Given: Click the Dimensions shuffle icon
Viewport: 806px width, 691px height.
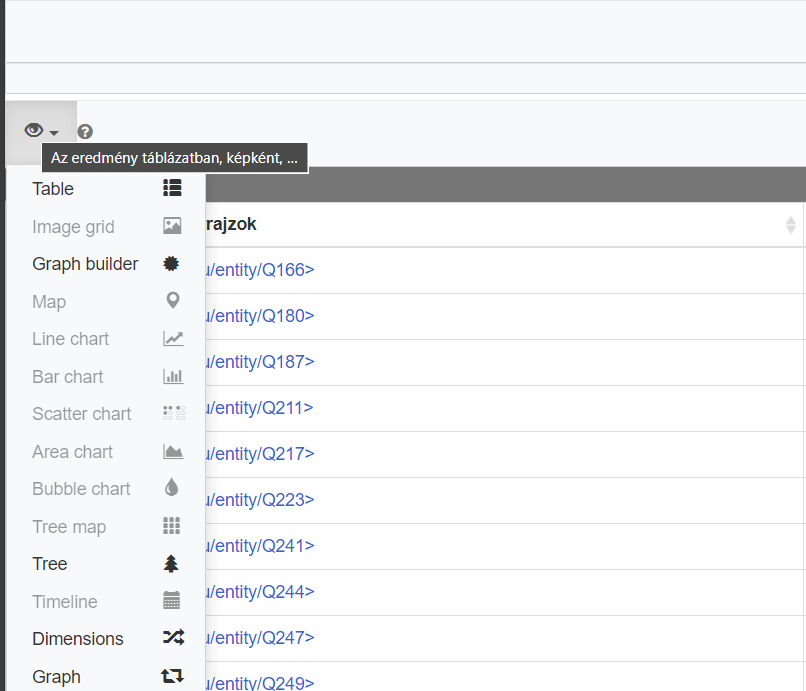Looking at the screenshot, I should coord(172,638).
